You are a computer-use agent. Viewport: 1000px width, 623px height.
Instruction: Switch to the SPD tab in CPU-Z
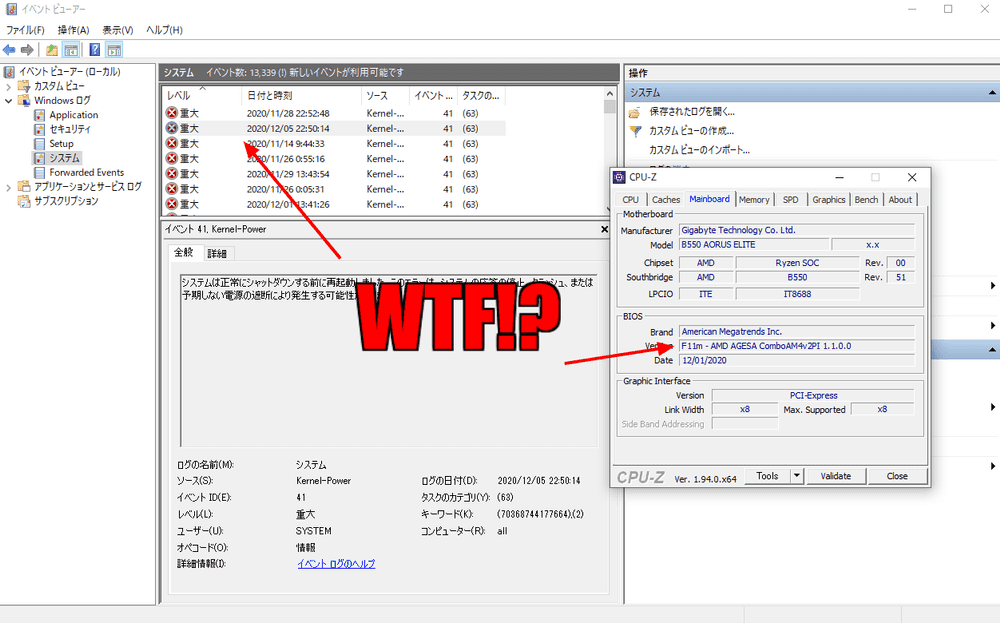pos(790,200)
